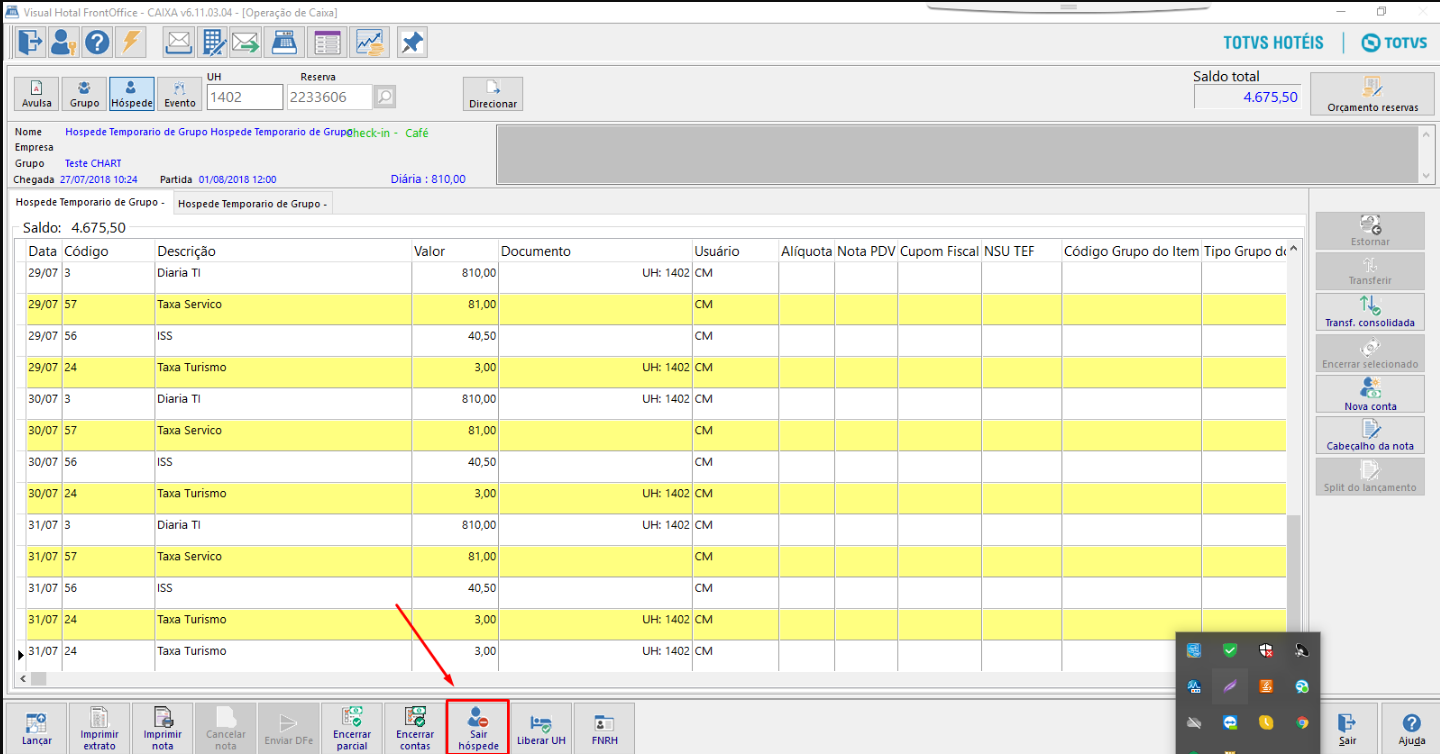Click the Windows Defender shield with red X

(x=1266, y=650)
